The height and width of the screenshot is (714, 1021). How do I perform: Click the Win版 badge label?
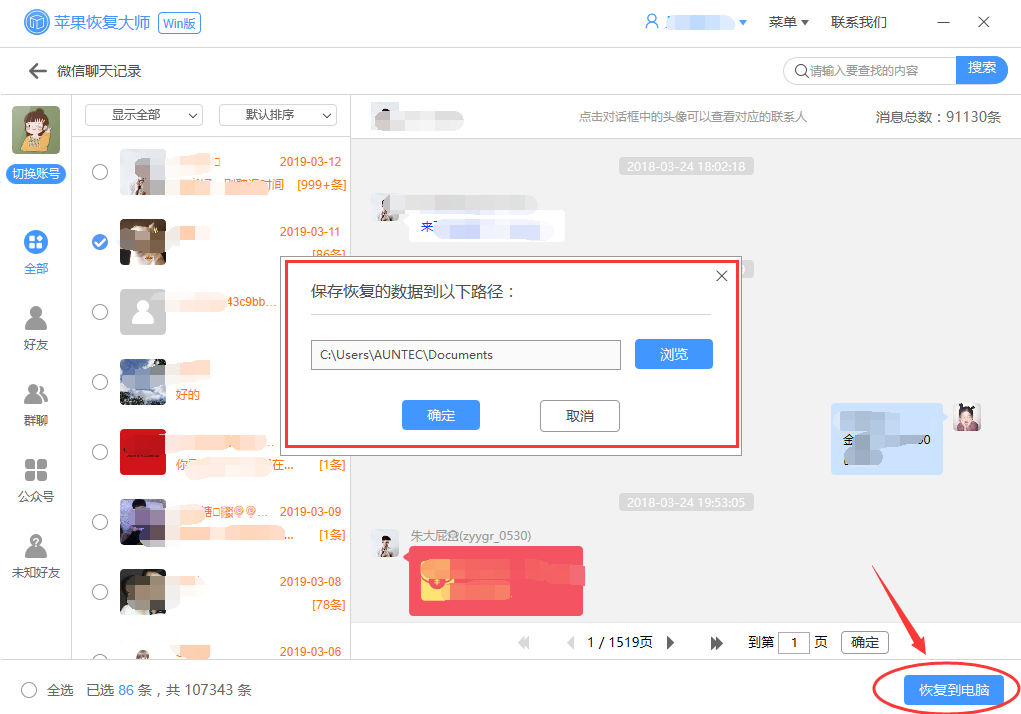[179, 23]
